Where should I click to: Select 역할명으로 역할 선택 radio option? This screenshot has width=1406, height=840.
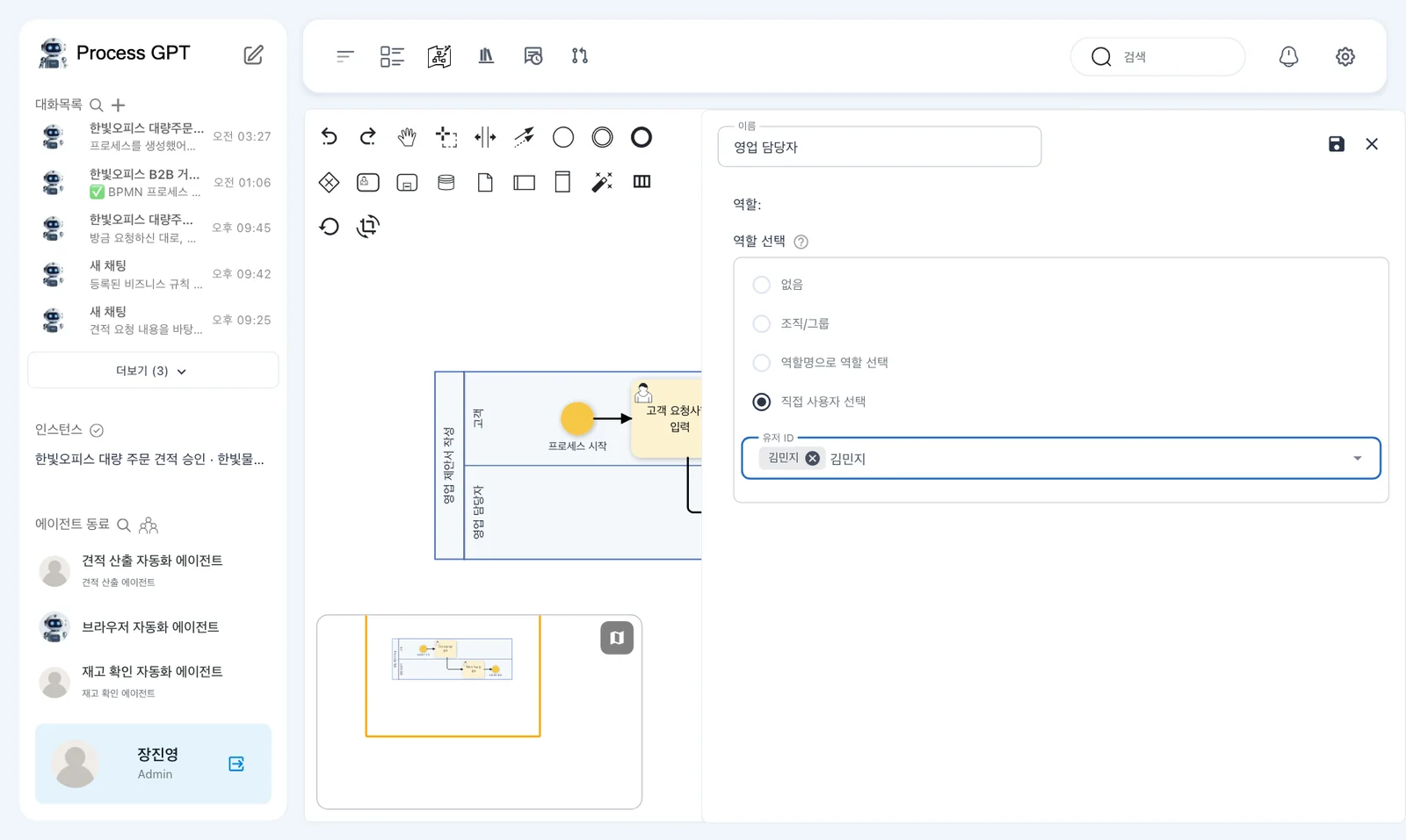click(x=762, y=363)
